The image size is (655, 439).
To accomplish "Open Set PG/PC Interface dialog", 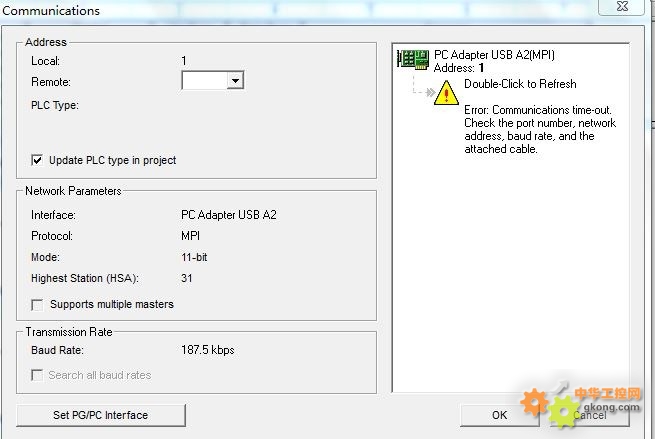I will pos(101,415).
